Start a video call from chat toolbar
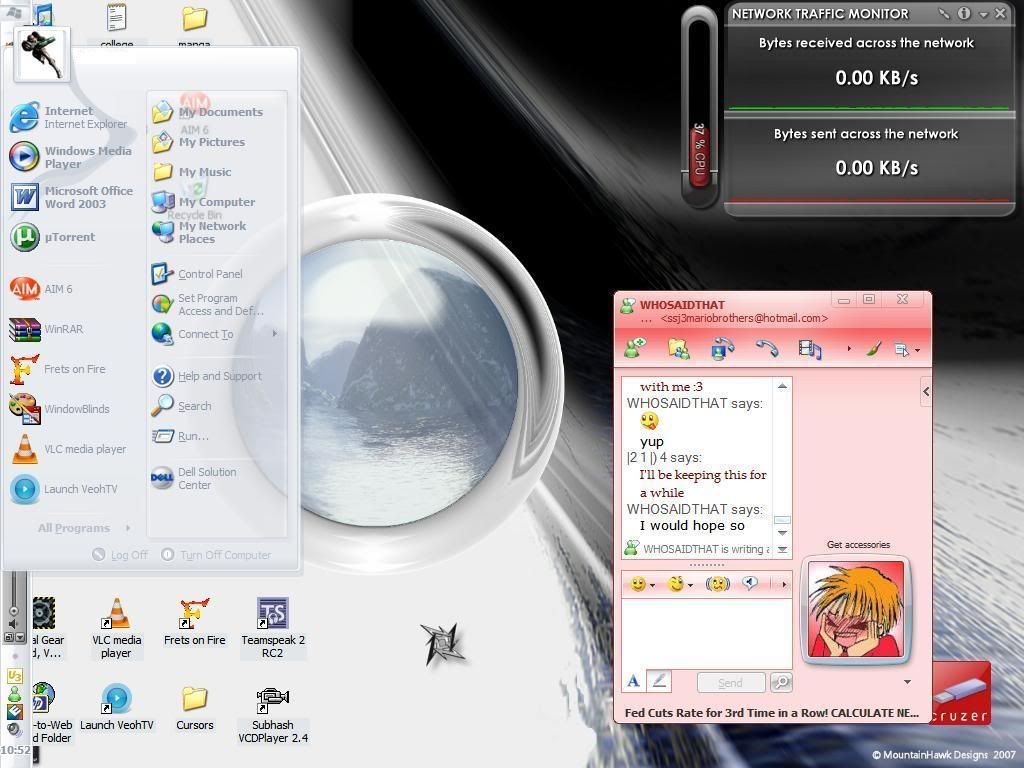 722,348
